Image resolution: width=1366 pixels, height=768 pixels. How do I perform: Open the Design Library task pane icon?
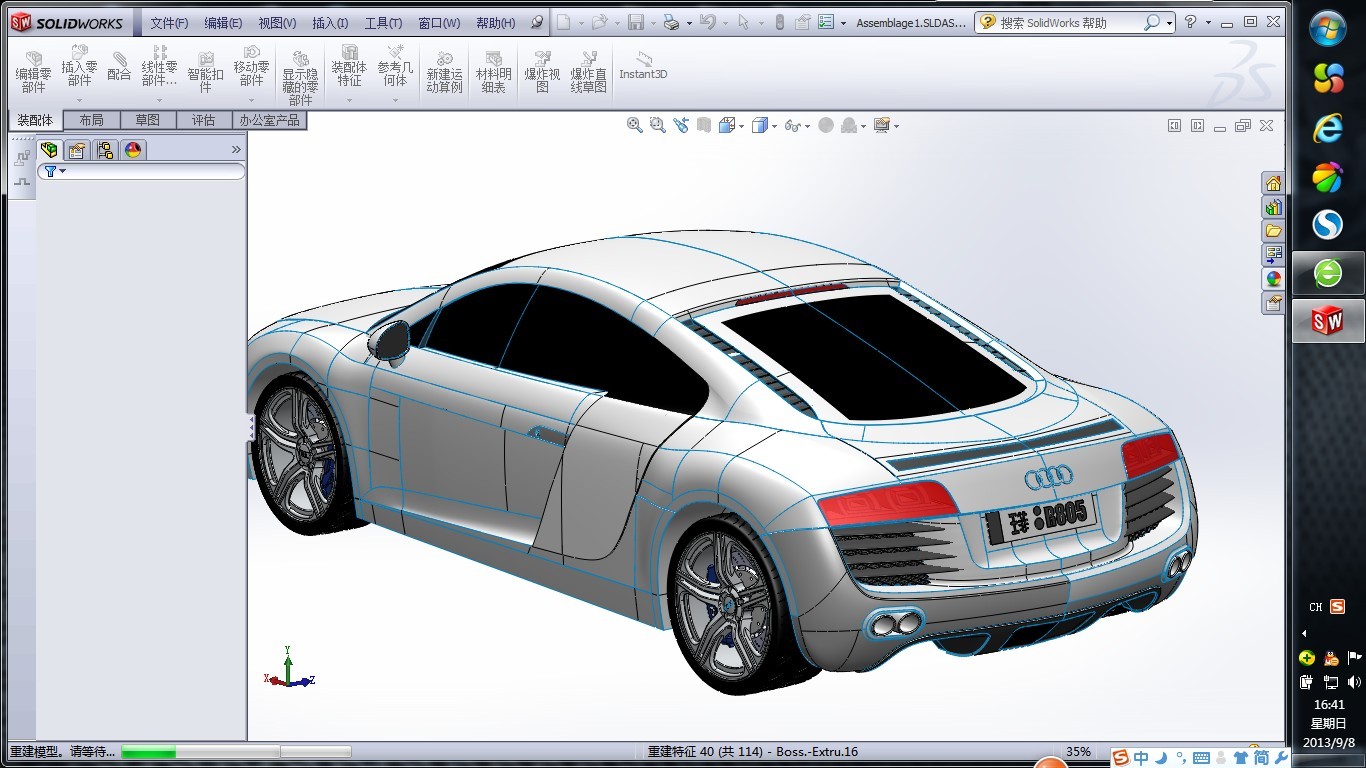[1273, 207]
